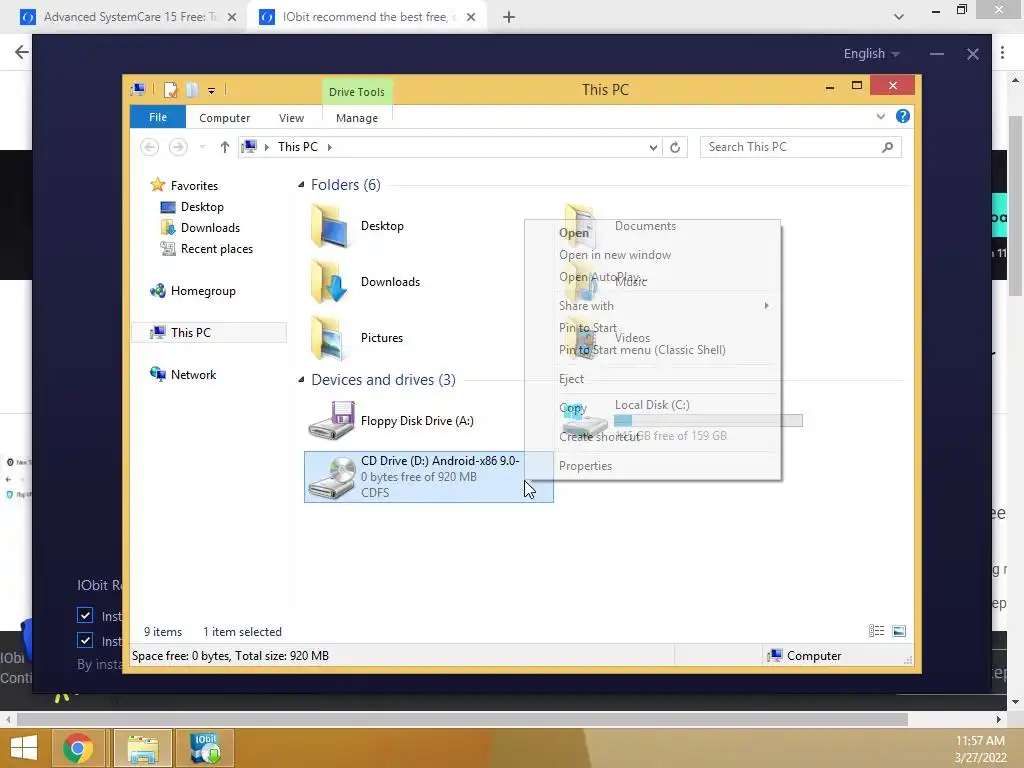Go up one level with the Up arrow

click(225, 147)
